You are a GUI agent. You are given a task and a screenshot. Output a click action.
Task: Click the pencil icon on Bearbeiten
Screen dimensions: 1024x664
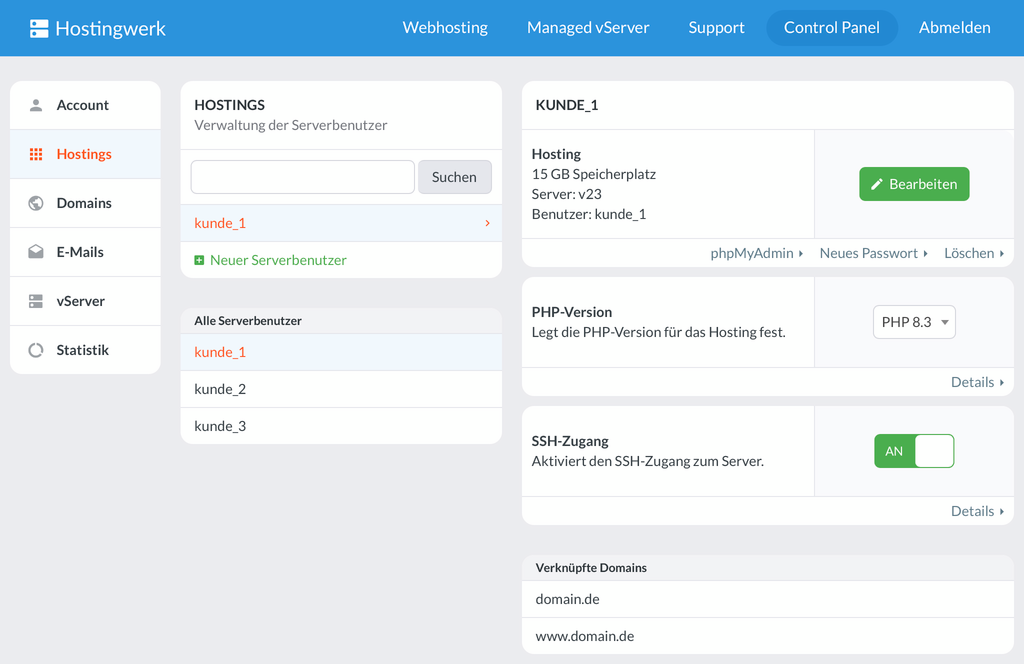(876, 184)
